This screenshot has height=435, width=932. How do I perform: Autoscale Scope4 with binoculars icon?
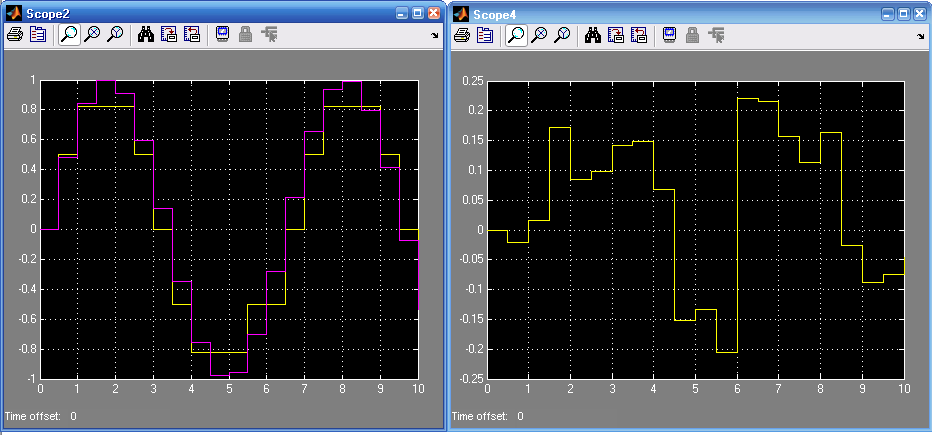click(x=593, y=35)
